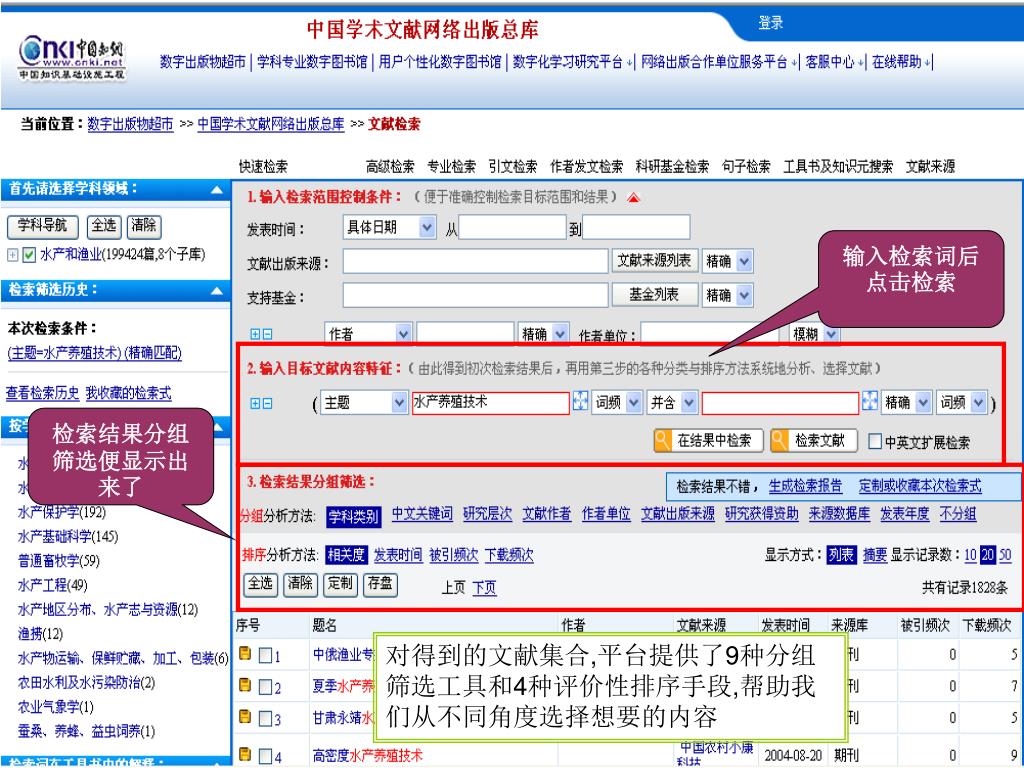Collapse the 检索筛选历史 panel arrow

tap(217, 291)
